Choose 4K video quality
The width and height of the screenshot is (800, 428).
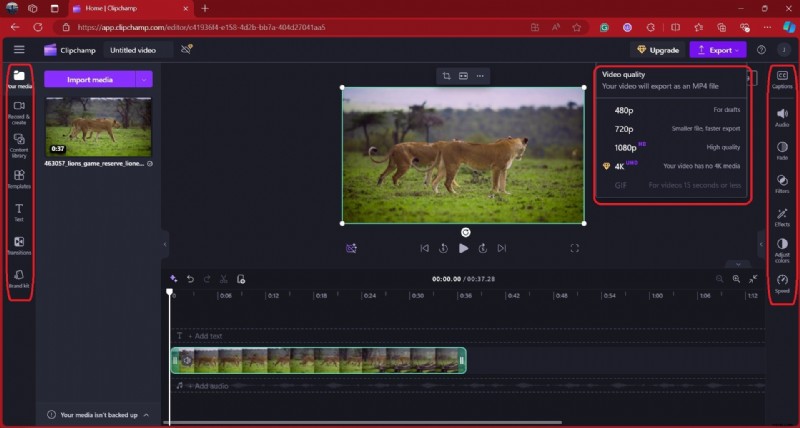point(671,166)
